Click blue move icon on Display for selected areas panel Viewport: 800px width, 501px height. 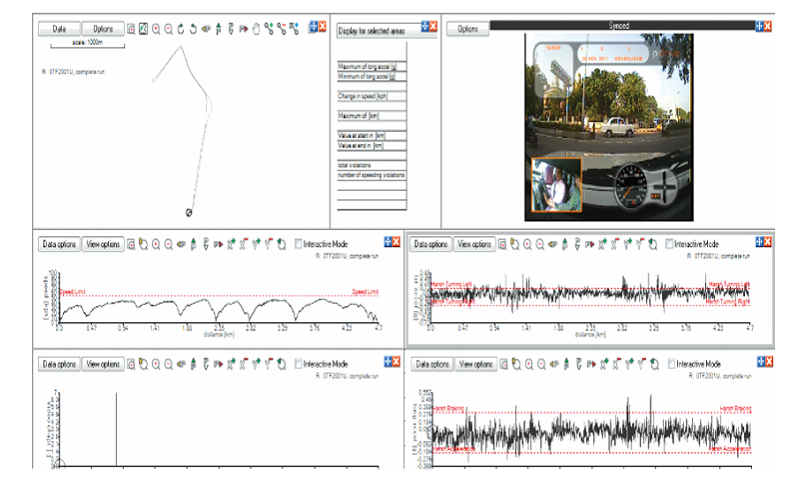426,27
